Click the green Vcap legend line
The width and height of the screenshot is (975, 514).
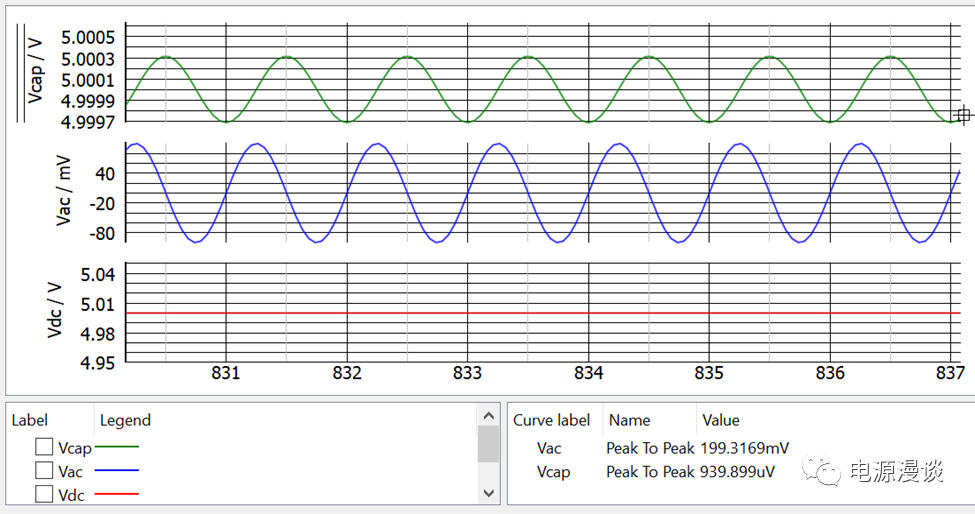click(116, 448)
